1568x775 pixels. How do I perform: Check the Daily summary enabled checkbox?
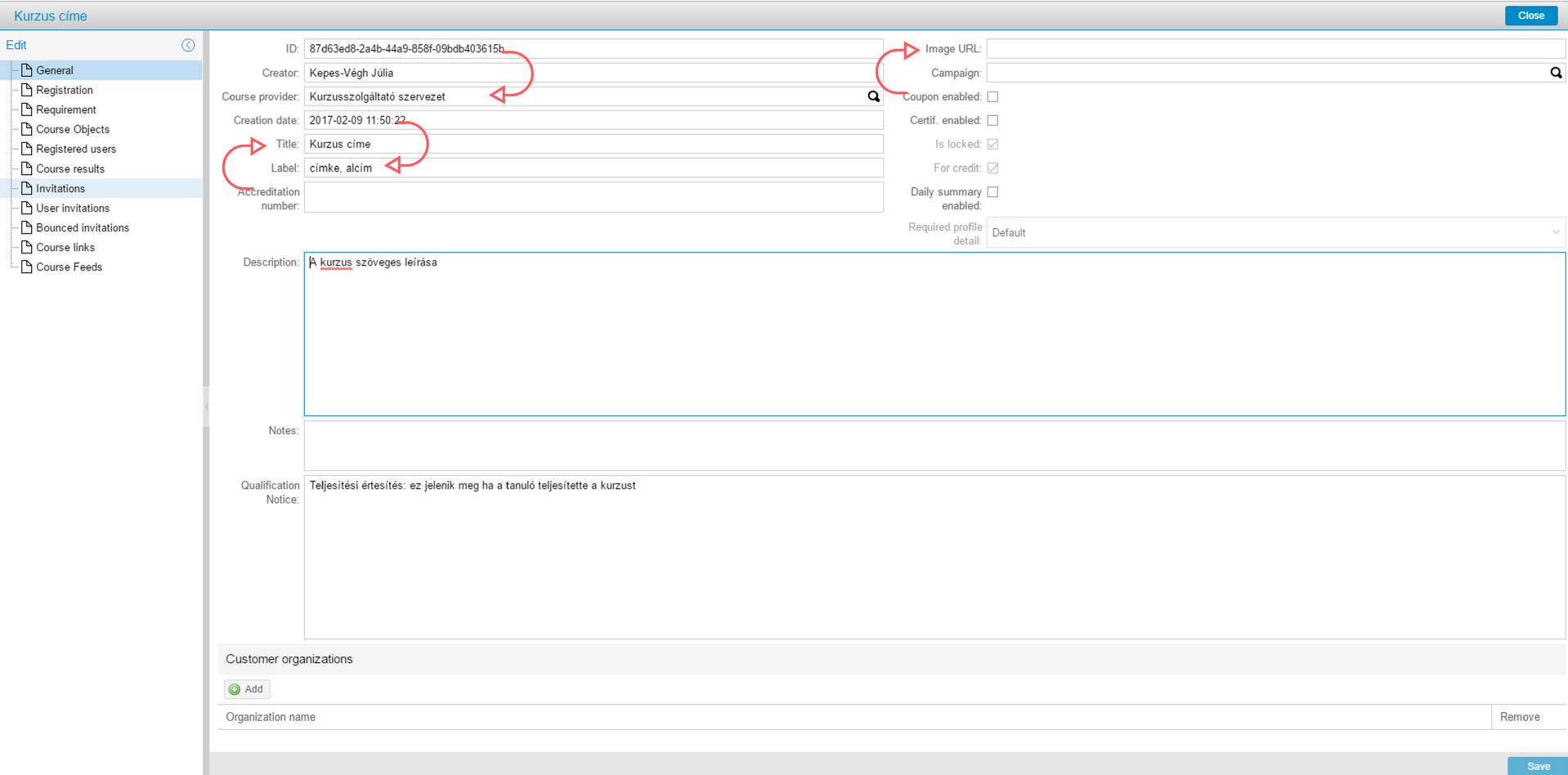pos(992,192)
